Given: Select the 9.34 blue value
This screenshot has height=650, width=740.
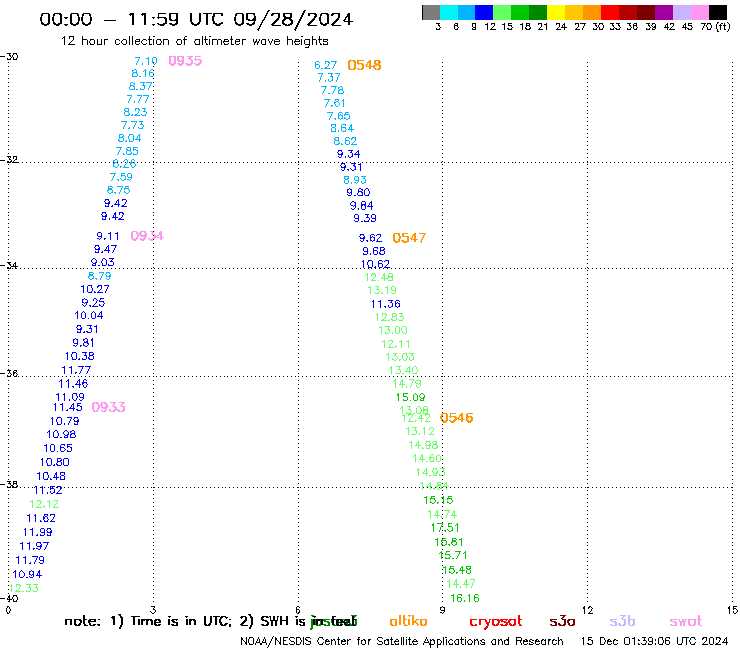Looking at the screenshot, I should click(348, 154).
